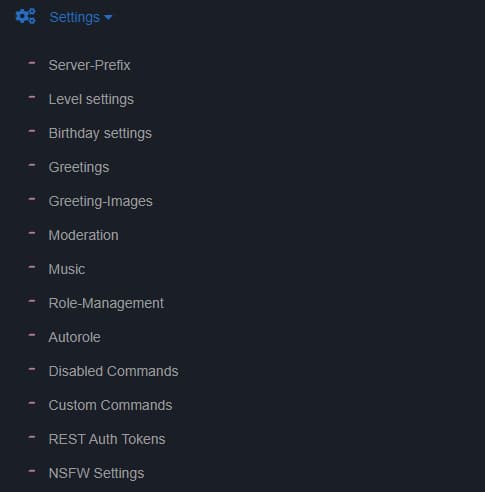Click the Settings gears icon
This screenshot has width=485, height=492.
pos(26,16)
